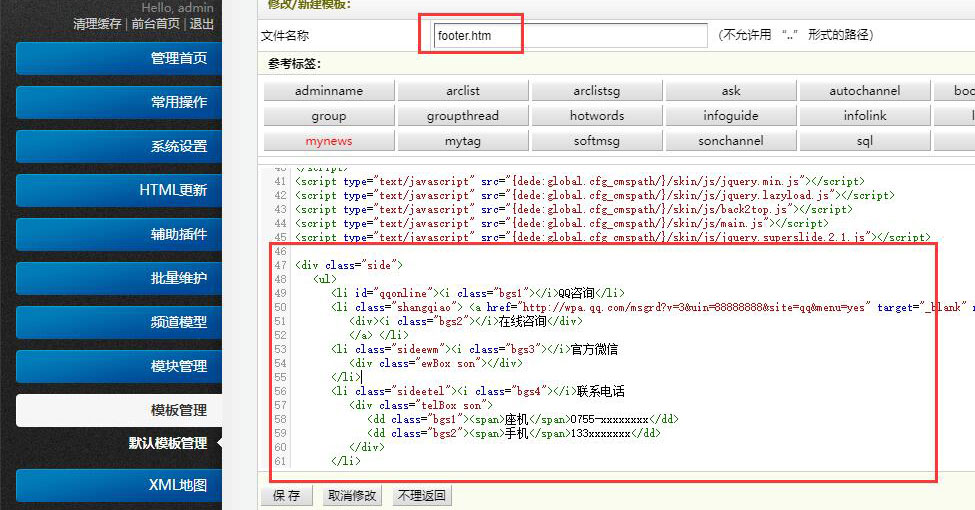Open the 模块管理 sidebar menu

coord(119,366)
